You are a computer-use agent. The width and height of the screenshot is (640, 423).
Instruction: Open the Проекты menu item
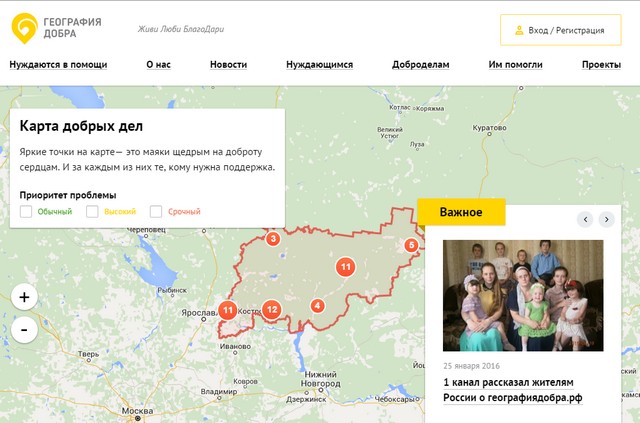[602, 65]
